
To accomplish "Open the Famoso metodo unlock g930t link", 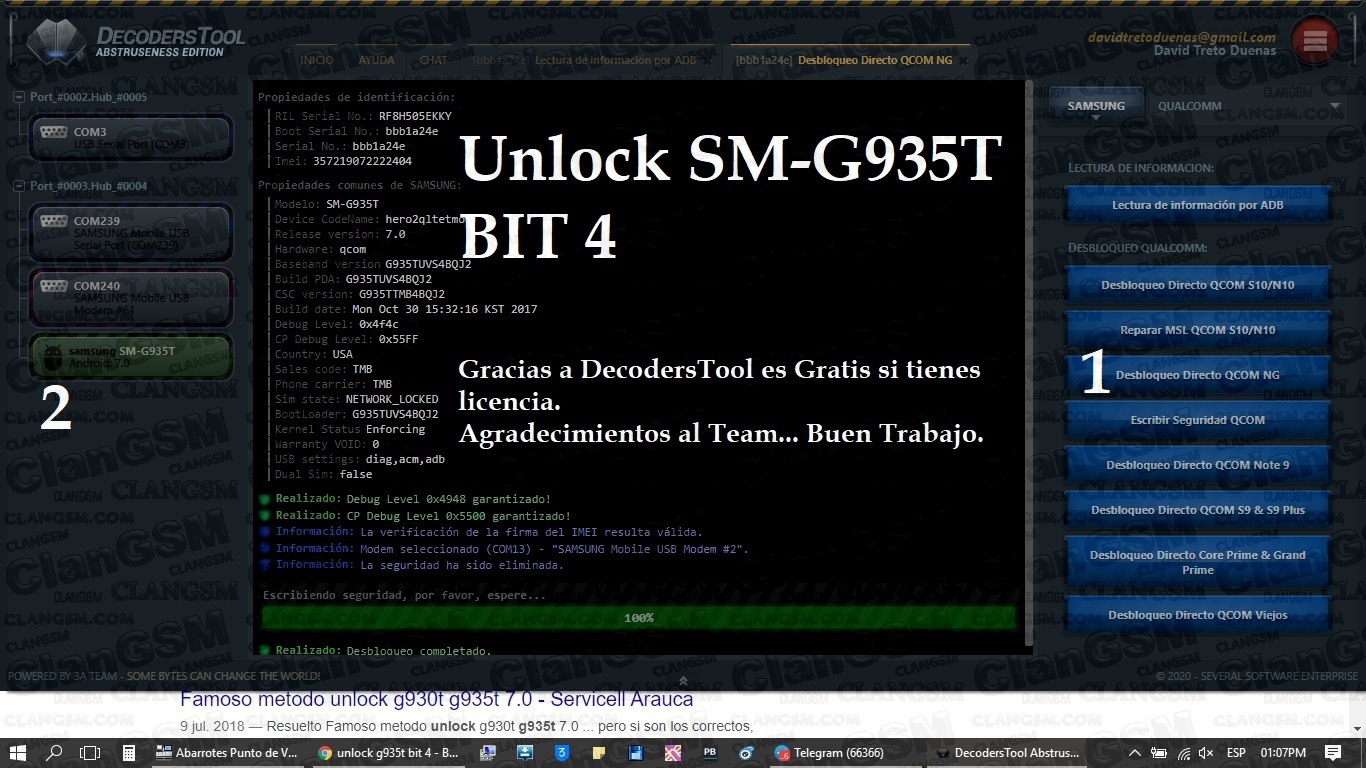I will click(436, 699).
